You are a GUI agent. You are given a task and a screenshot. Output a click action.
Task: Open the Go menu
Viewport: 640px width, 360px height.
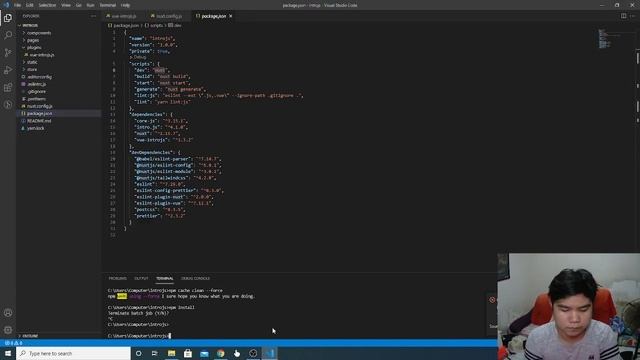coord(78,5)
